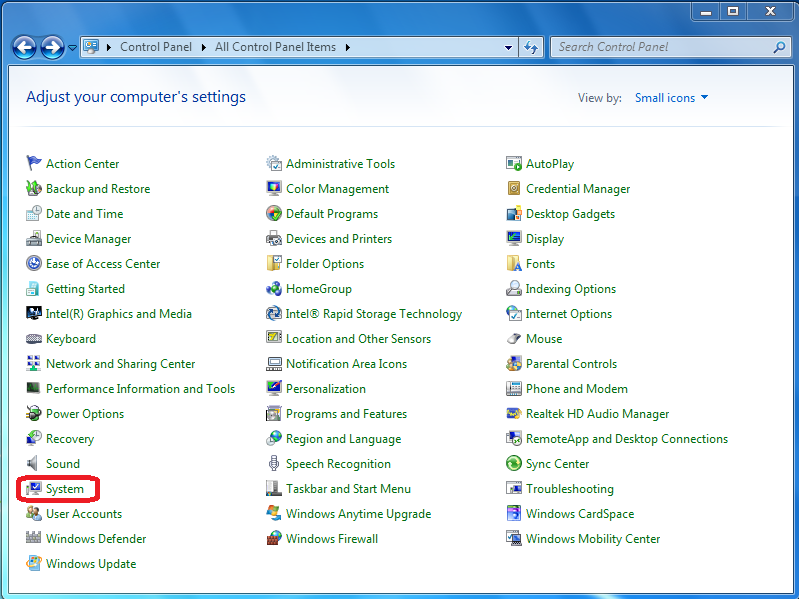Open the Date and Time clock icon
This screenshot has width=799, height=599.
pos(34,213)
